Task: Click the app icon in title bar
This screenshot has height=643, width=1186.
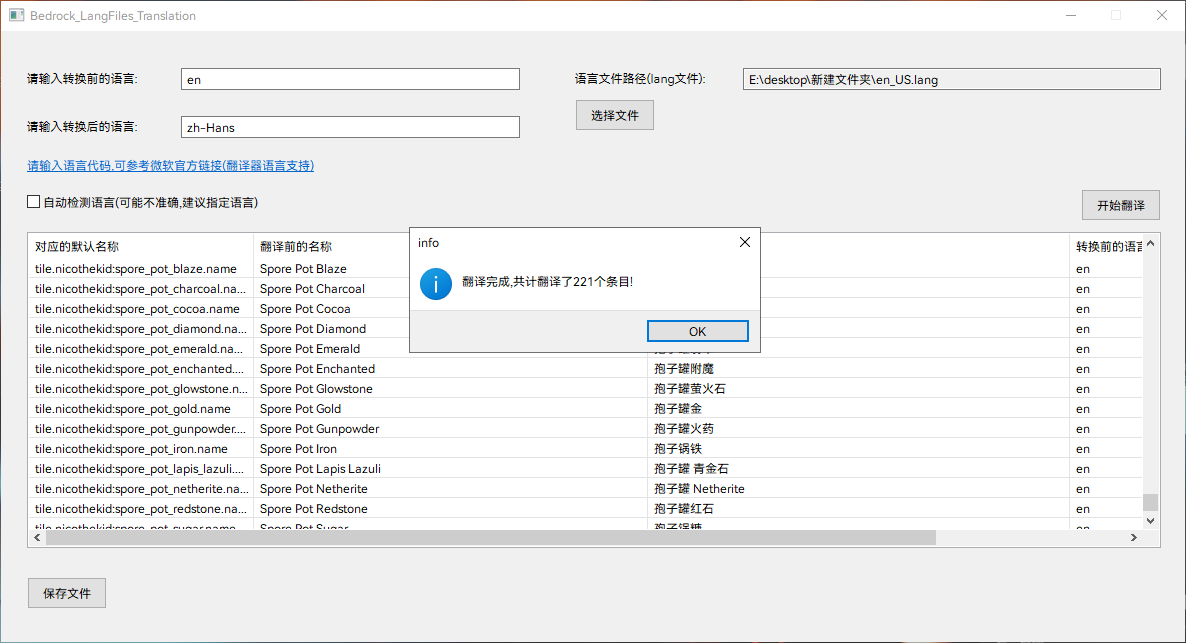Action: 16,16
